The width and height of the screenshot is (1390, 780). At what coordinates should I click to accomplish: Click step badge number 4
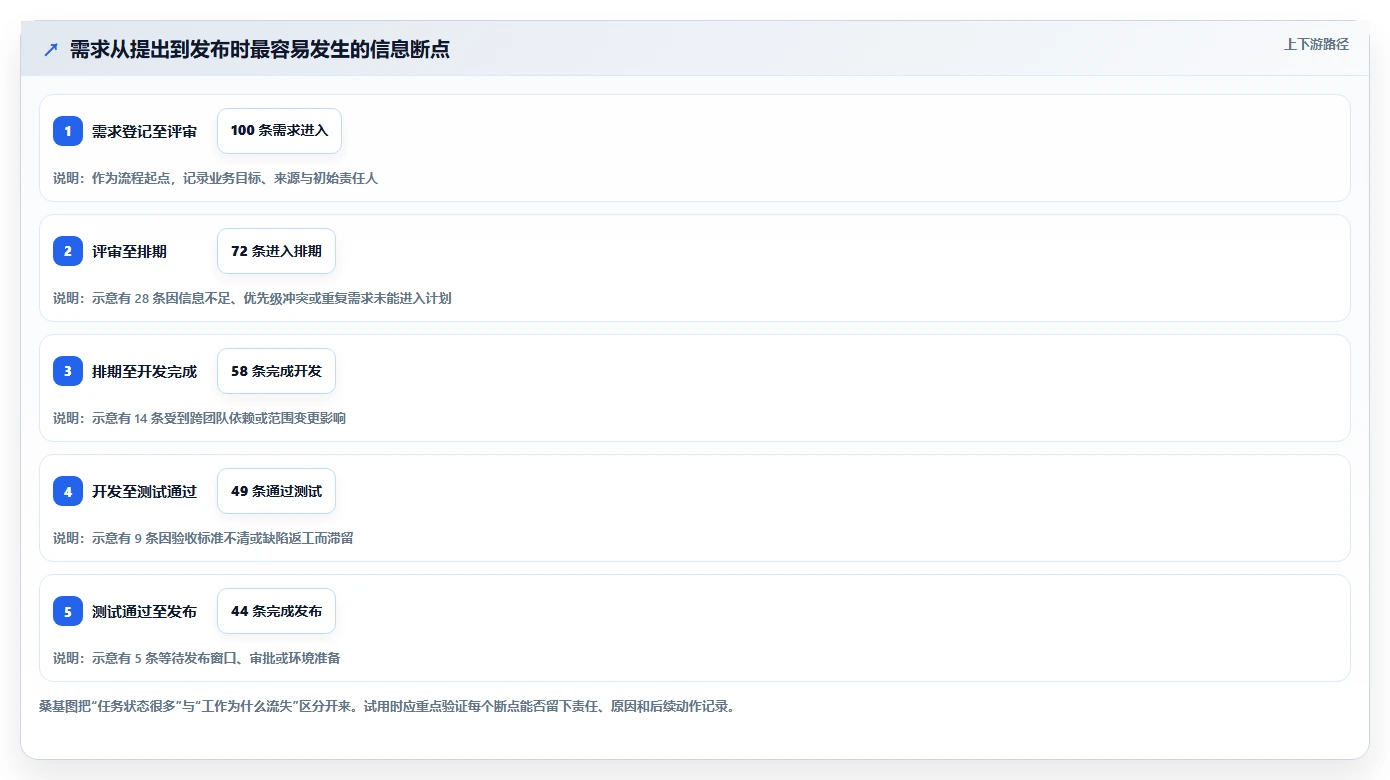68,491
